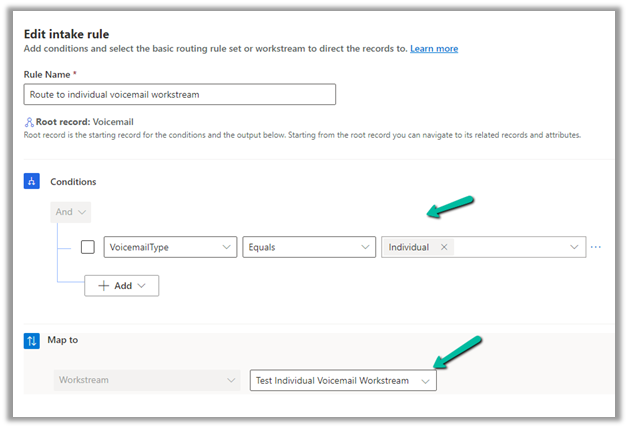Click into the Rule Name text field
Screen dimensions: 628x428
179,94
